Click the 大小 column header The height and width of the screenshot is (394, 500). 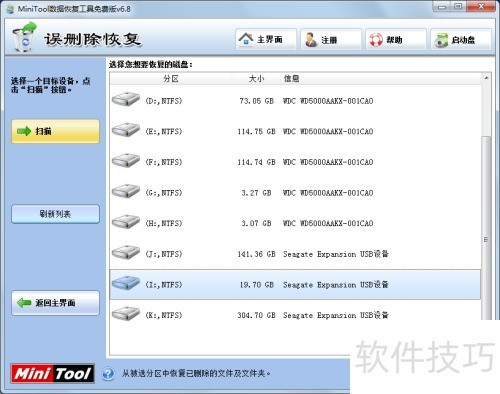coord(256,79)
